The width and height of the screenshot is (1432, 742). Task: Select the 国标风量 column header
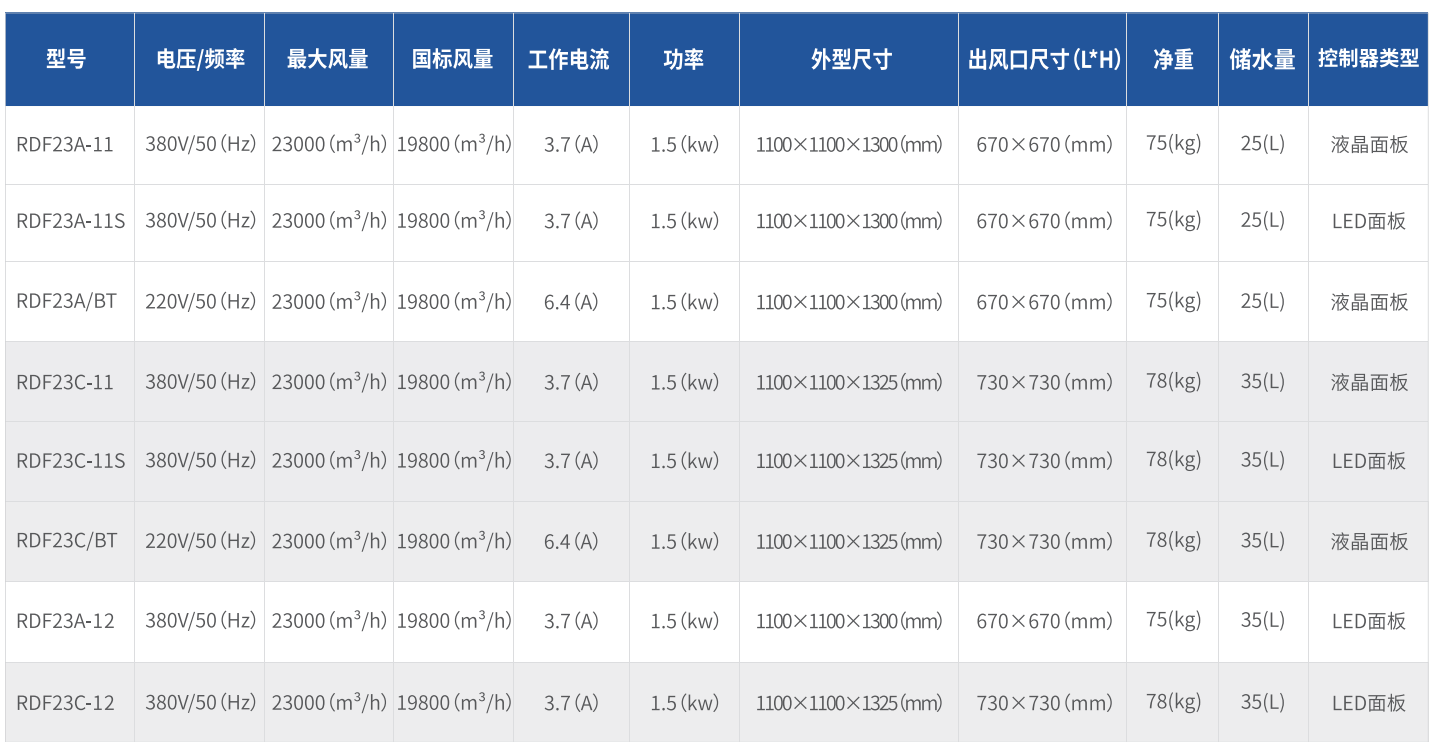pos(453,59)
